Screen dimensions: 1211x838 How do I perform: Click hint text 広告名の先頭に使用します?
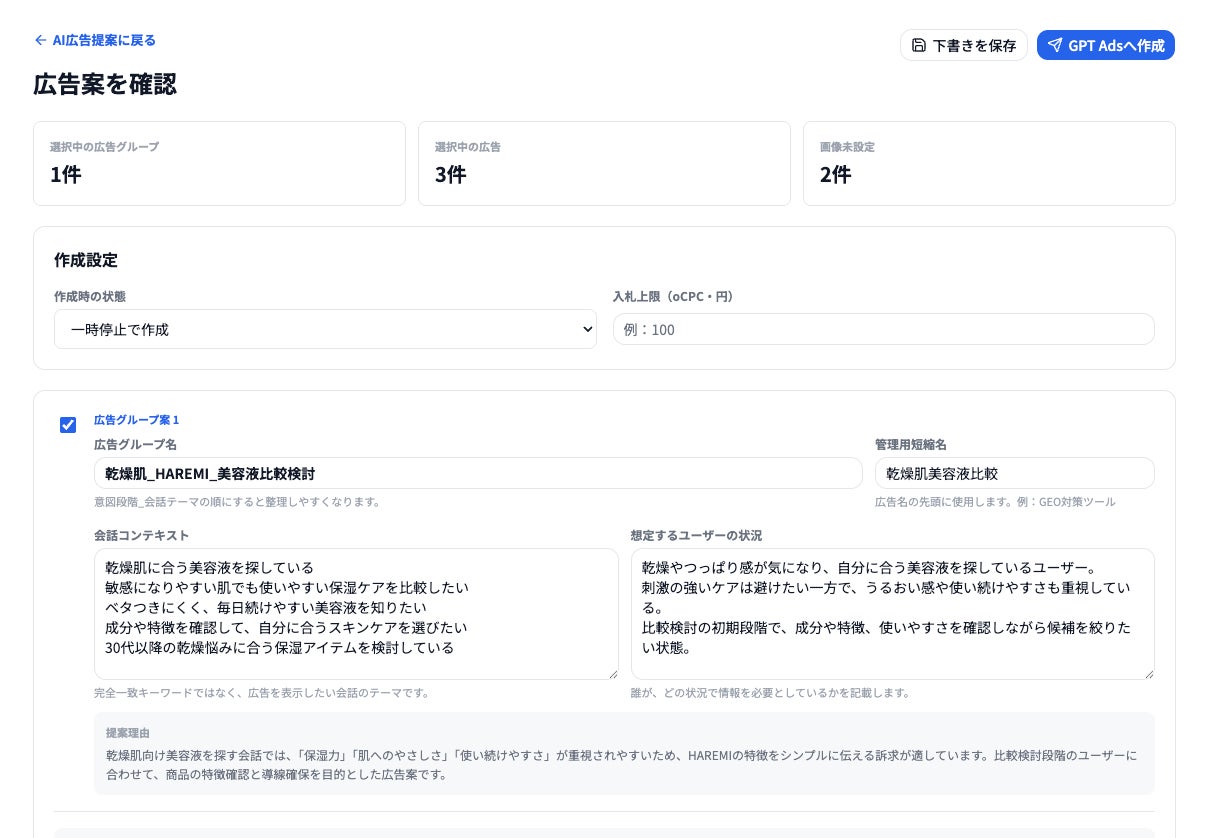tap(995, 501)
